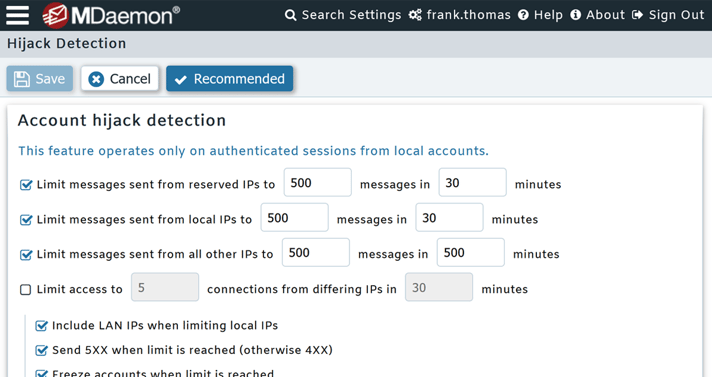This screenshot has height=377, width=712.
Task: Open Search Settings
Action: (343, 15)
